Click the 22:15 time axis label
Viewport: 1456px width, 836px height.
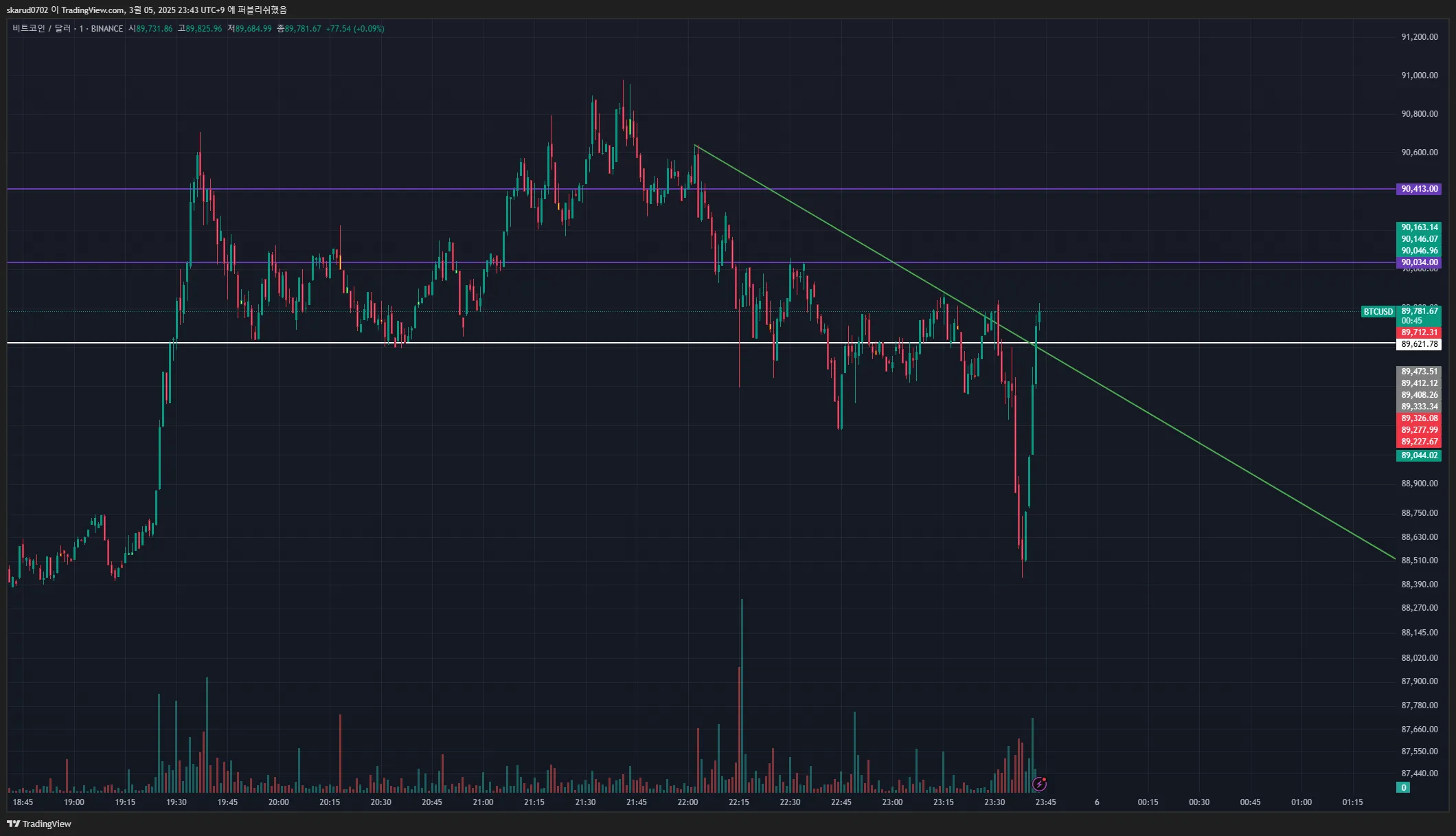(x=739, y=802)
